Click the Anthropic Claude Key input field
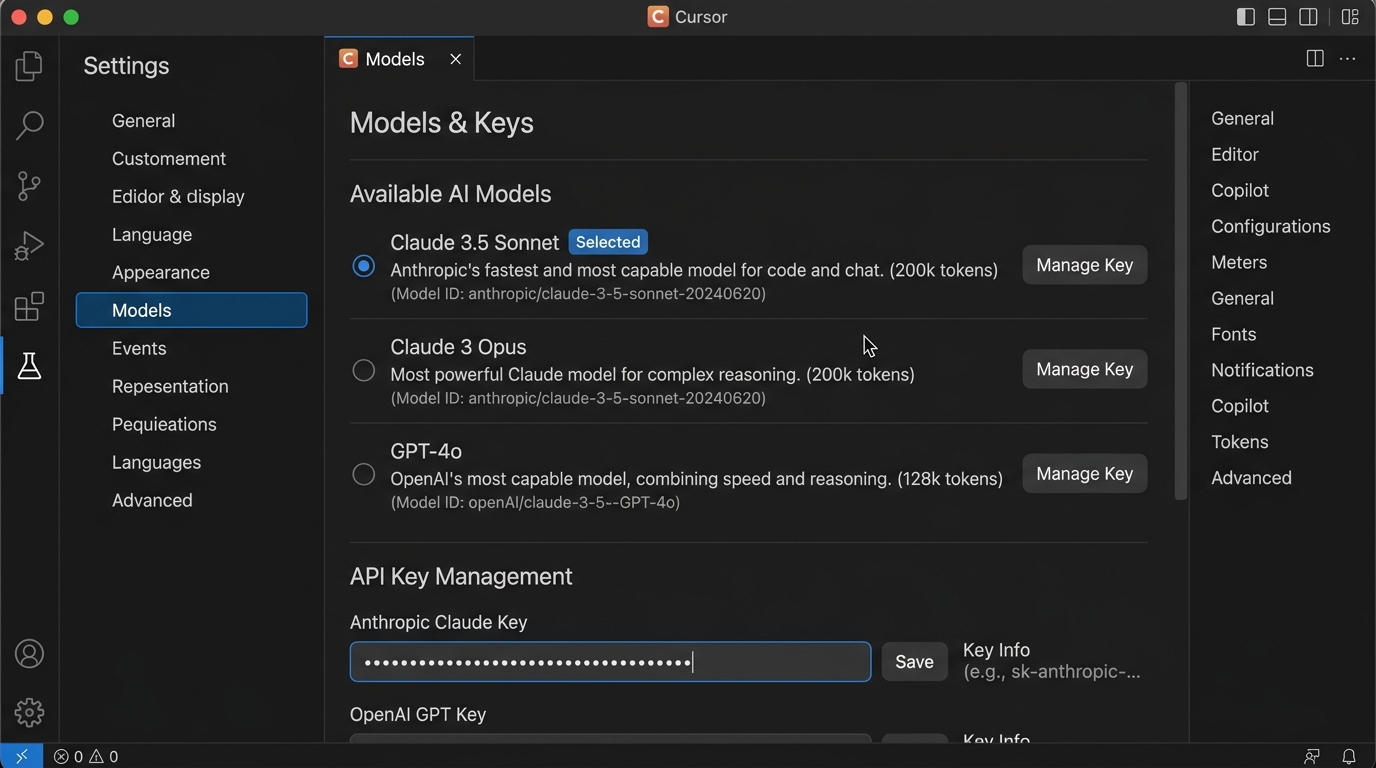 tap(610, 662)
